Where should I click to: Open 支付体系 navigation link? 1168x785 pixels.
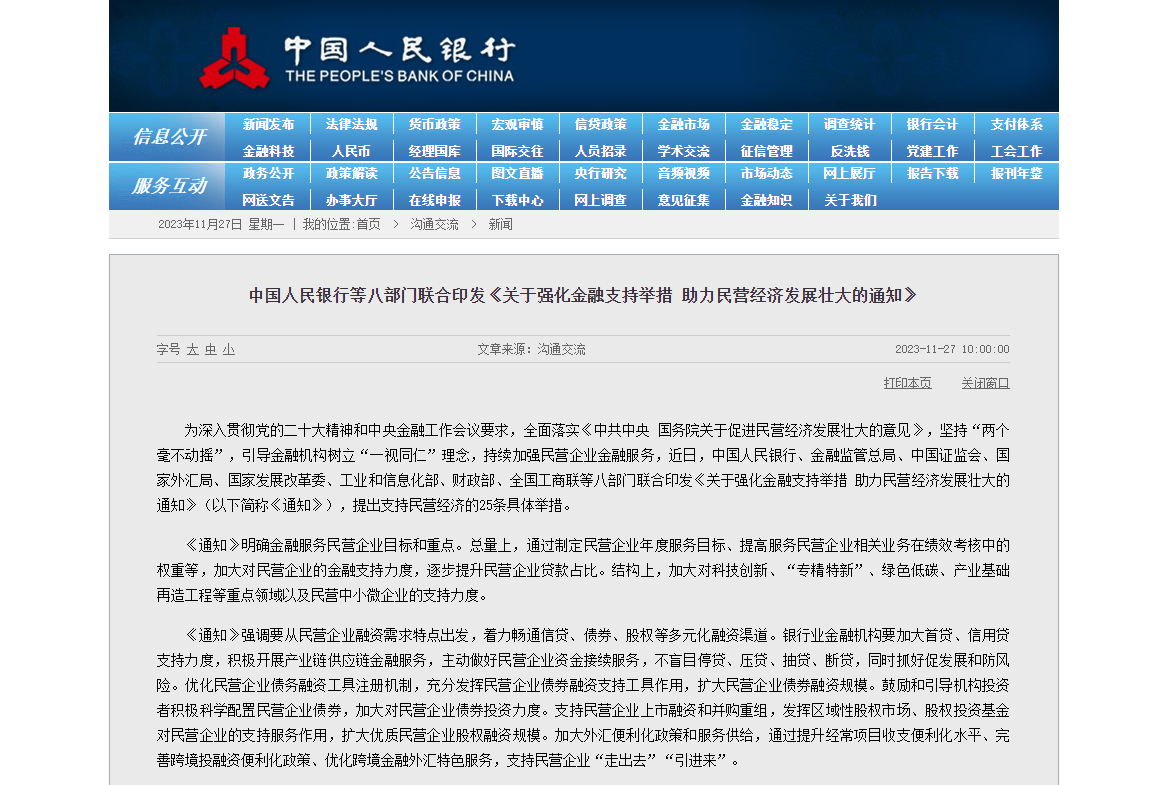[1016, 124]
